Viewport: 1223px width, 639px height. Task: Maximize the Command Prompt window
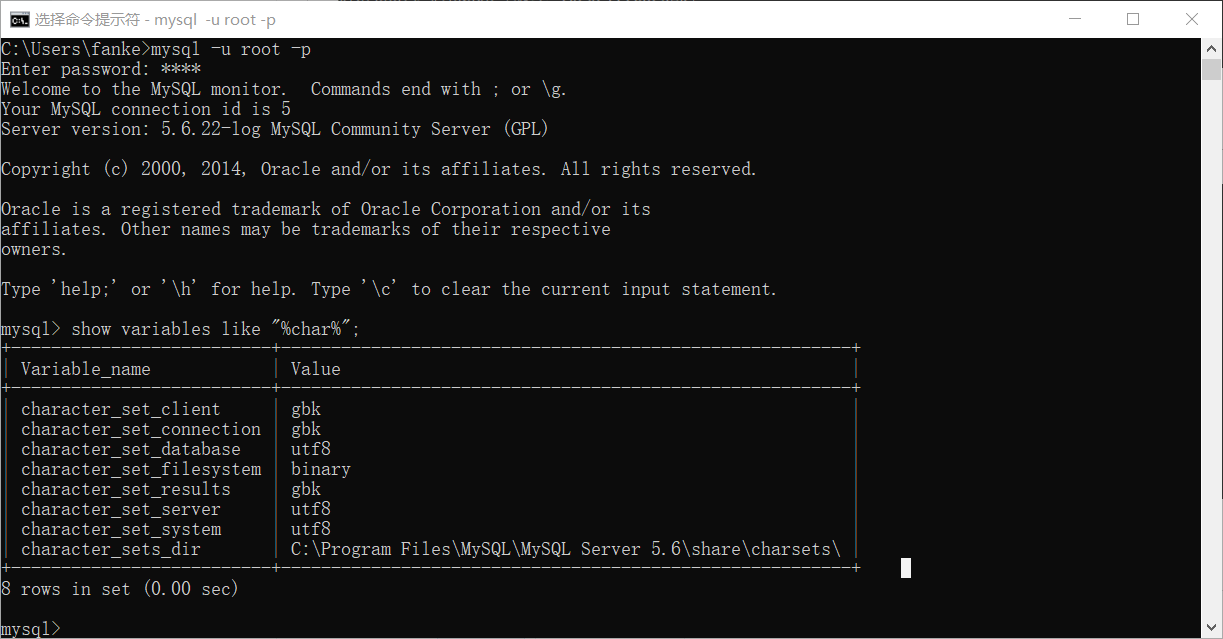(1133, 19)
